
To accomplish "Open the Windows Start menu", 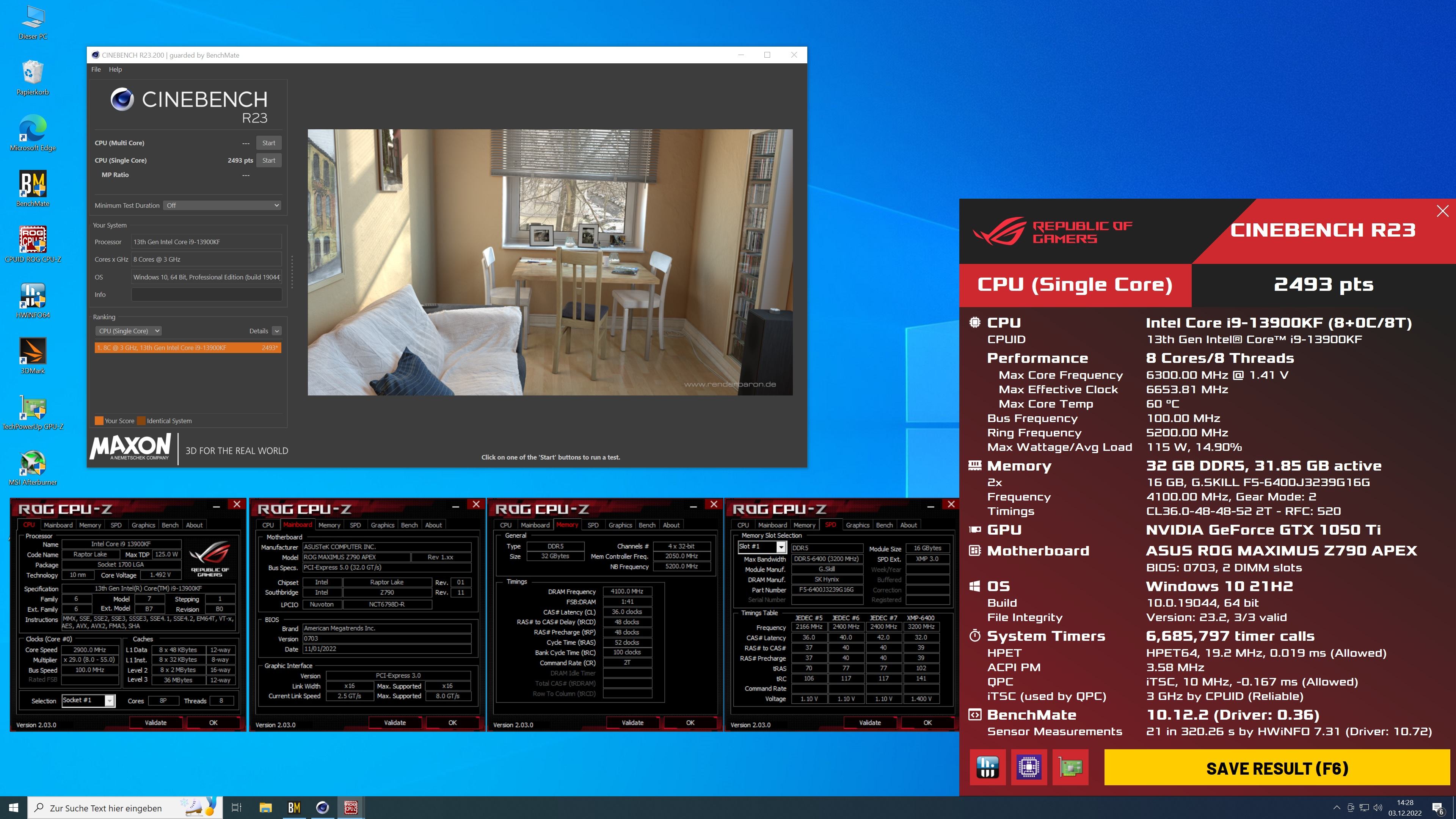I will [x=14, y=808].
